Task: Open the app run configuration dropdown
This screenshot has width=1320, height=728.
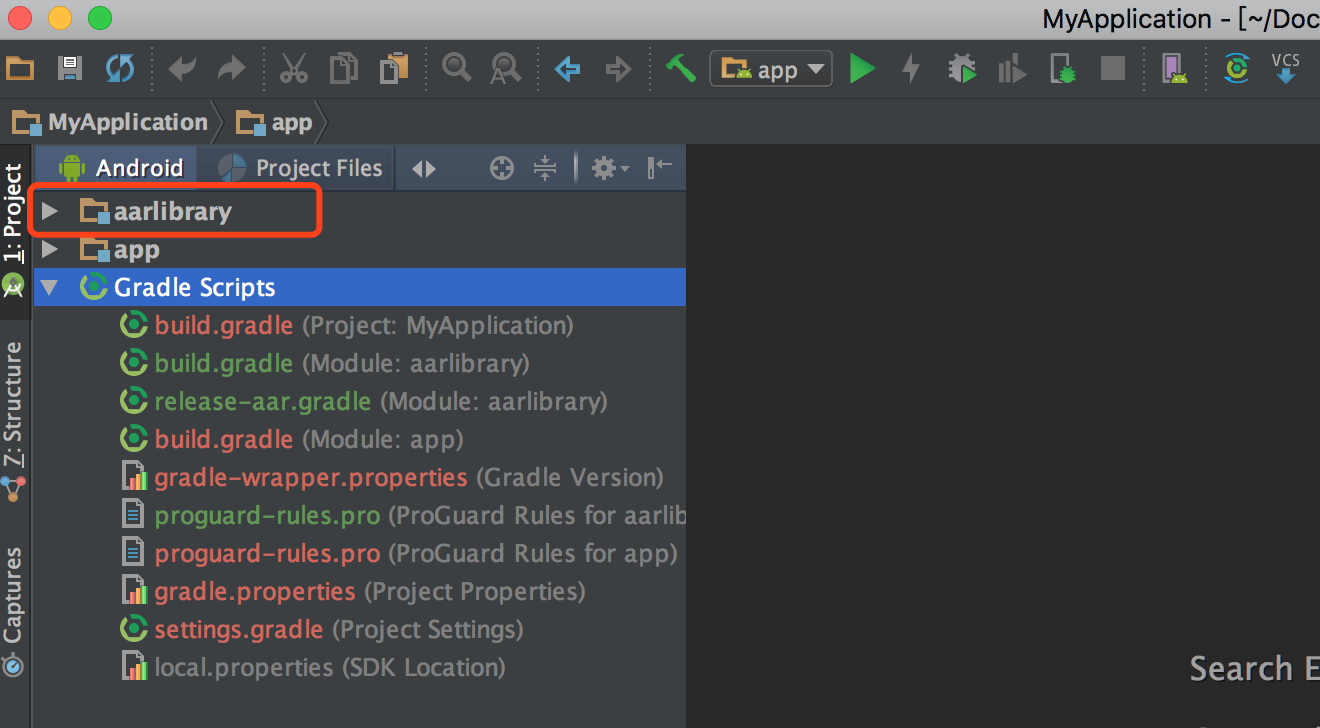Action: click(x=771, y=69)
